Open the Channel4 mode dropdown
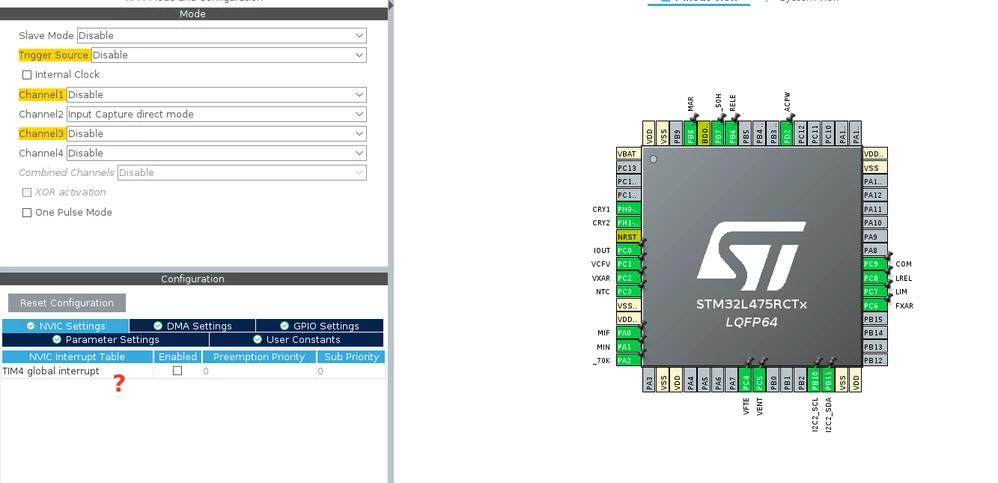This screenshot has width=998, height=483. [x=216, y=153]
